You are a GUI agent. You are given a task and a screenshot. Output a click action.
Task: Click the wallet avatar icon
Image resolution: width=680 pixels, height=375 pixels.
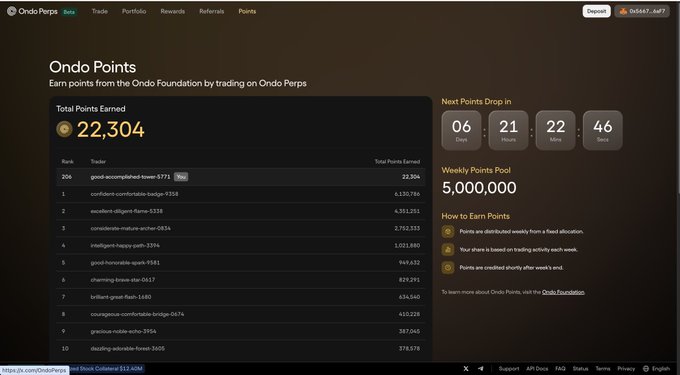coord(623,11)
